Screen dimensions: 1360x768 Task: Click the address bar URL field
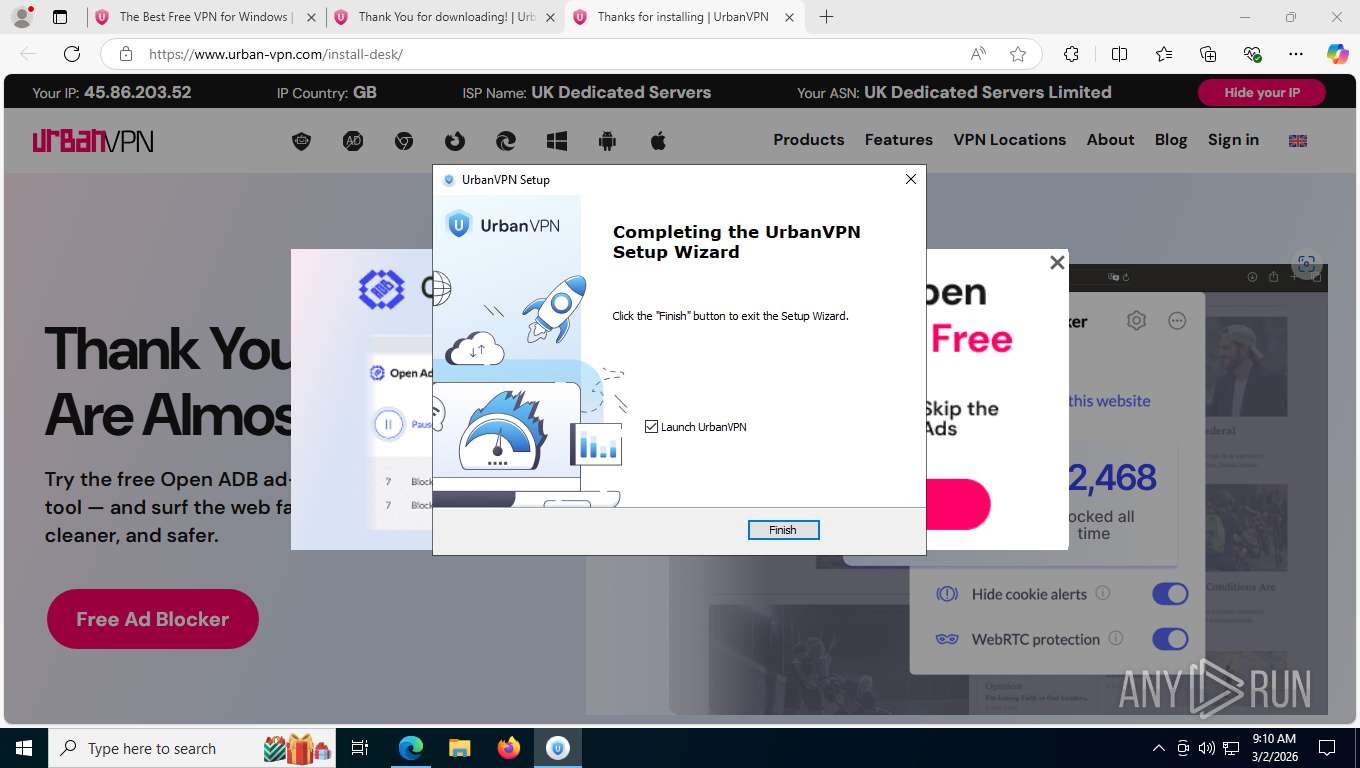(x=550, y=54)
